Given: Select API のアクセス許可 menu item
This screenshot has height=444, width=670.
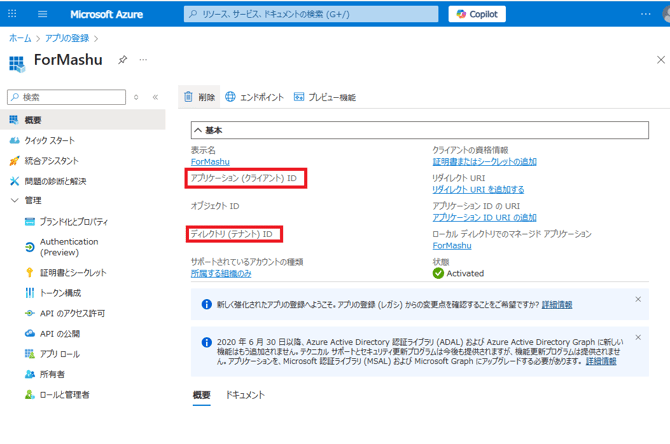Looking at the screenshot, I should [71, 313].
